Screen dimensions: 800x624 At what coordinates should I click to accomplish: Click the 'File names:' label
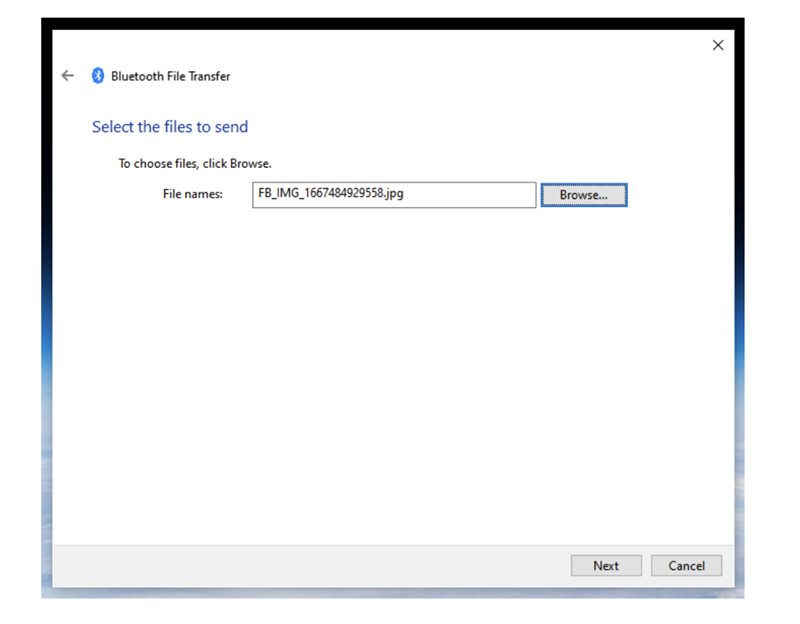click(192, 195)
